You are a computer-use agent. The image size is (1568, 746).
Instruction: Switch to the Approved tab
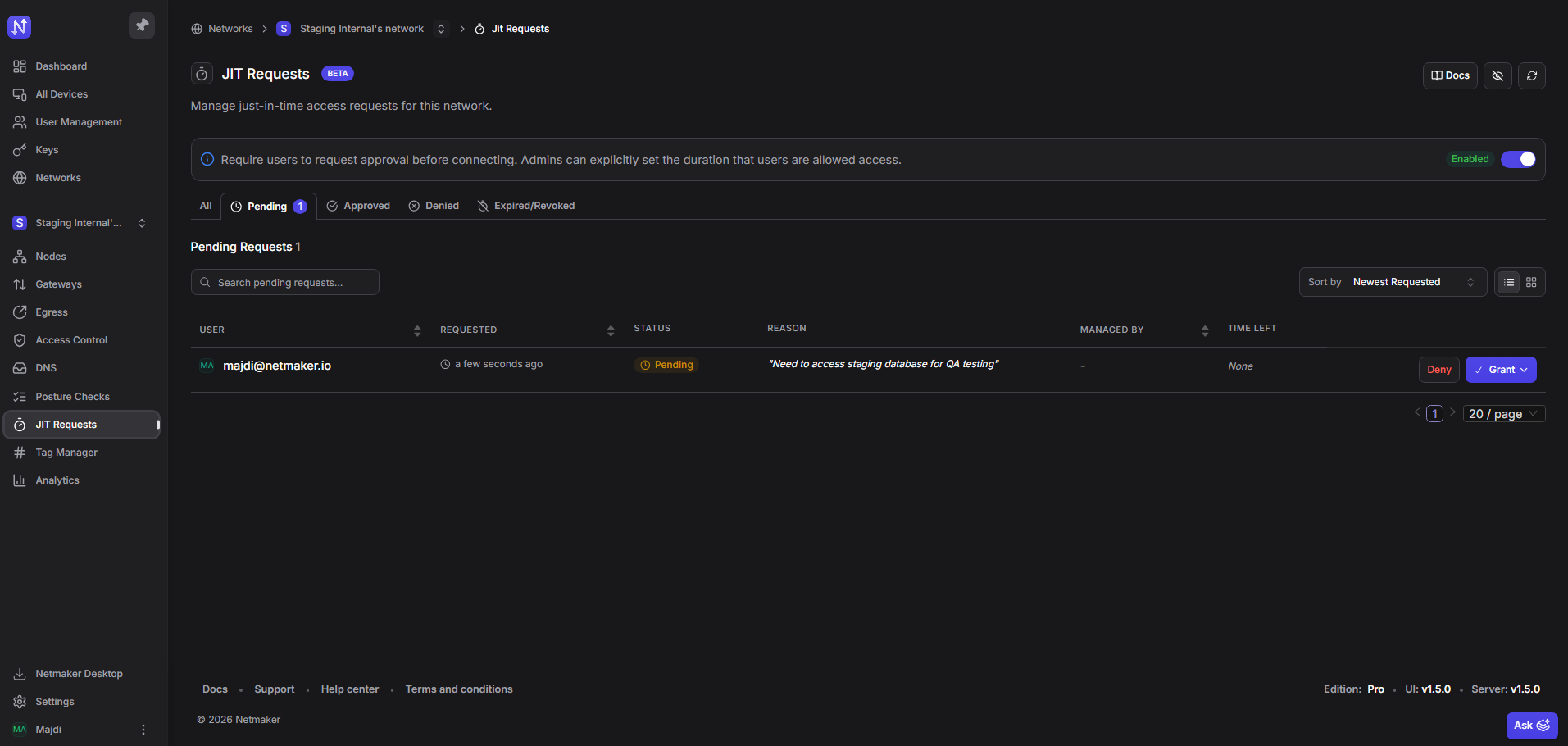(358, 206)
